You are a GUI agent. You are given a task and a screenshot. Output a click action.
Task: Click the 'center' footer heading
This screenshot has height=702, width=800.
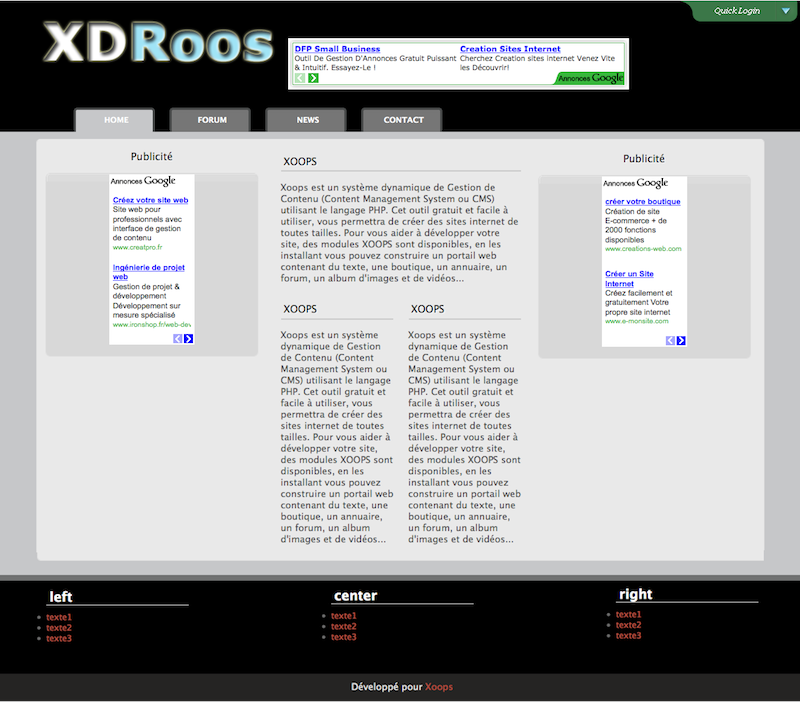click(x=356, y=595)
